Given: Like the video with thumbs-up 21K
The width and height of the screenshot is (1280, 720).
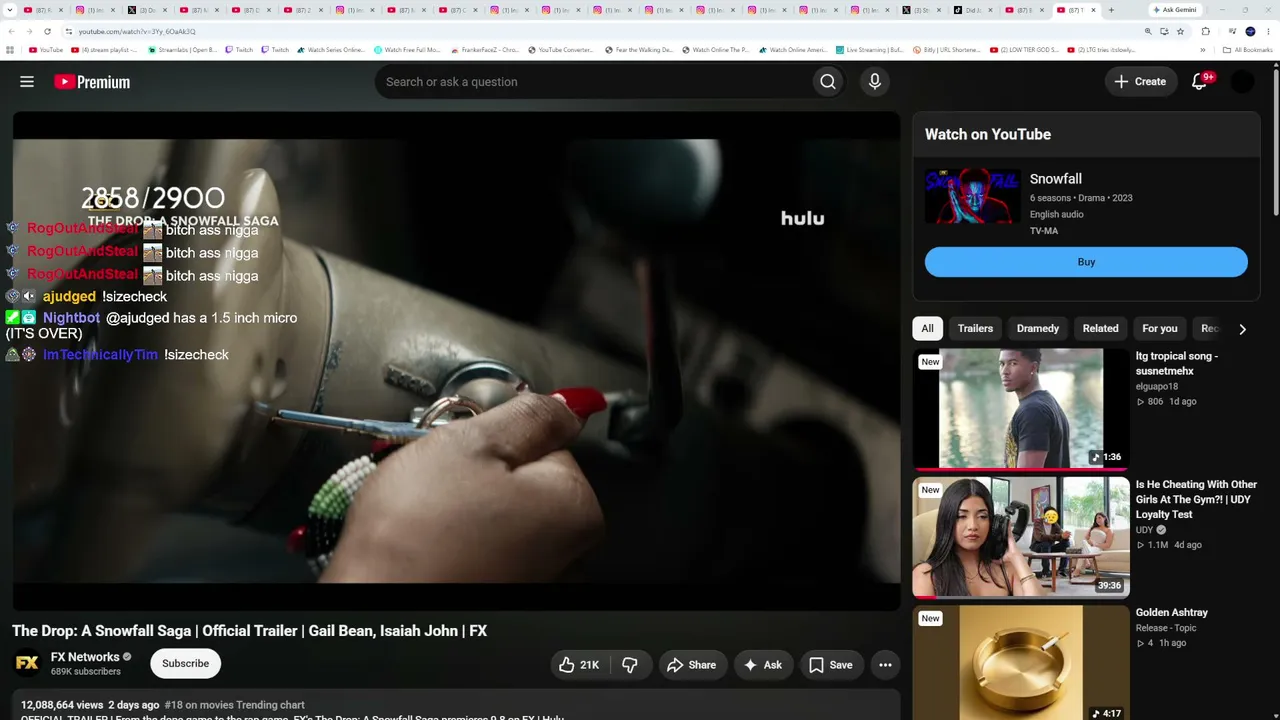Looking at the screenshot, I should (579, 665).
